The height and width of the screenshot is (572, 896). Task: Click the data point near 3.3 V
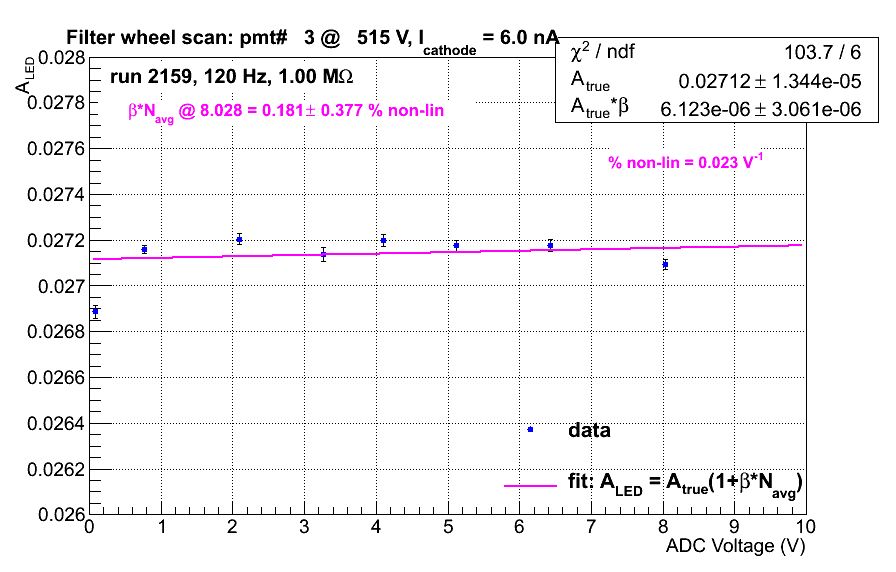coord(323,254)
